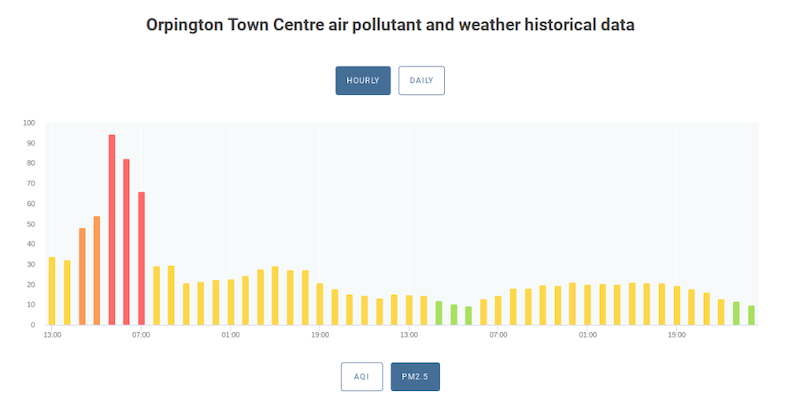Click the tallest red bar near 94
The width and height of the screenshot is (789, 408).
112,229
